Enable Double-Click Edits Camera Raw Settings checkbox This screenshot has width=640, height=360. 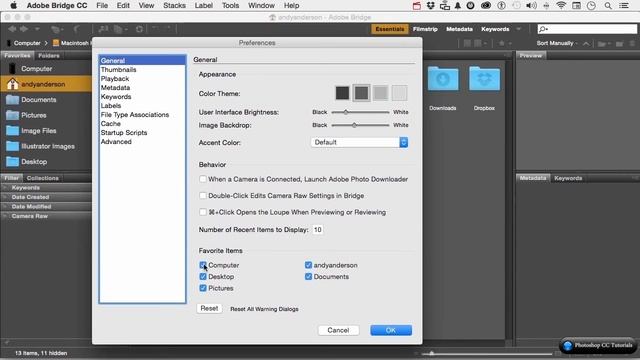point(203,196)
